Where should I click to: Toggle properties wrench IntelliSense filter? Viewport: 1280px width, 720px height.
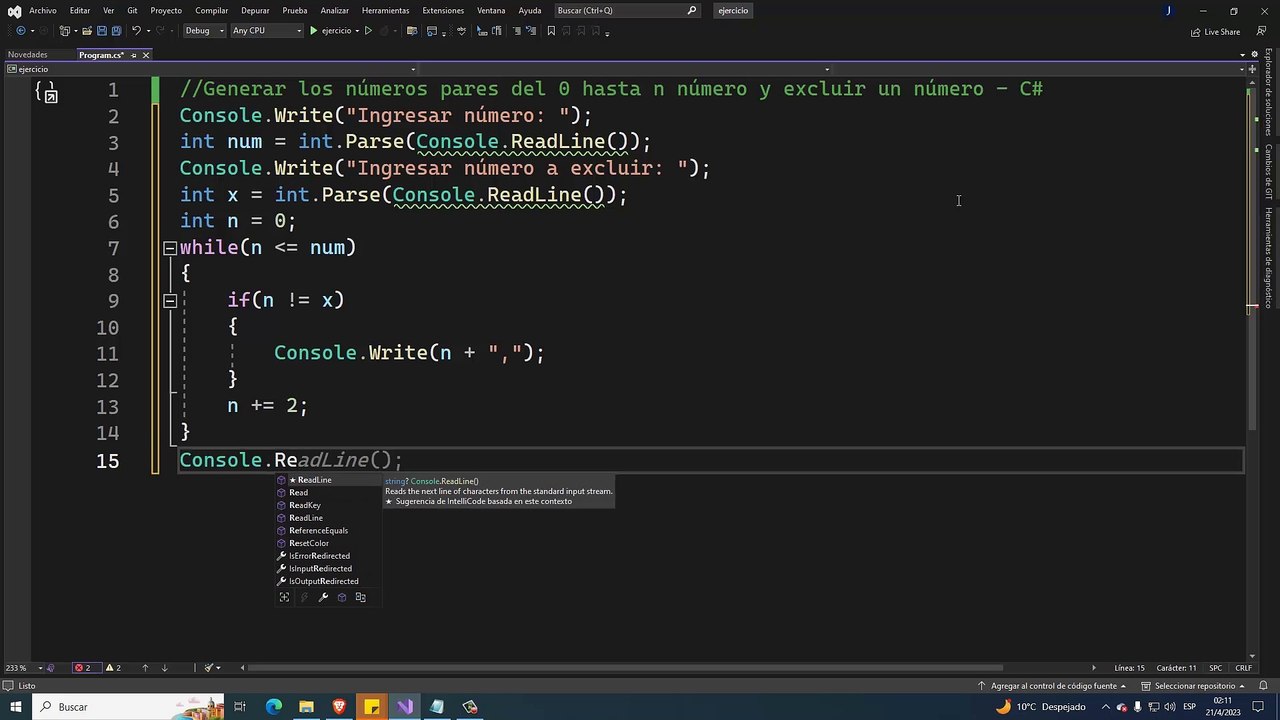coord(323,597)
